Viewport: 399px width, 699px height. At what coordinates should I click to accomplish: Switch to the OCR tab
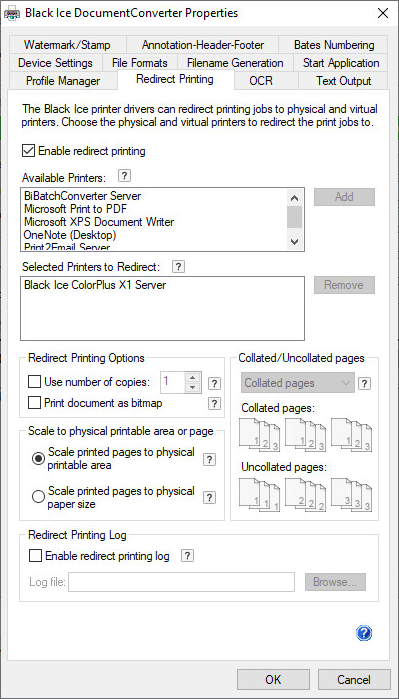[261, 81]
